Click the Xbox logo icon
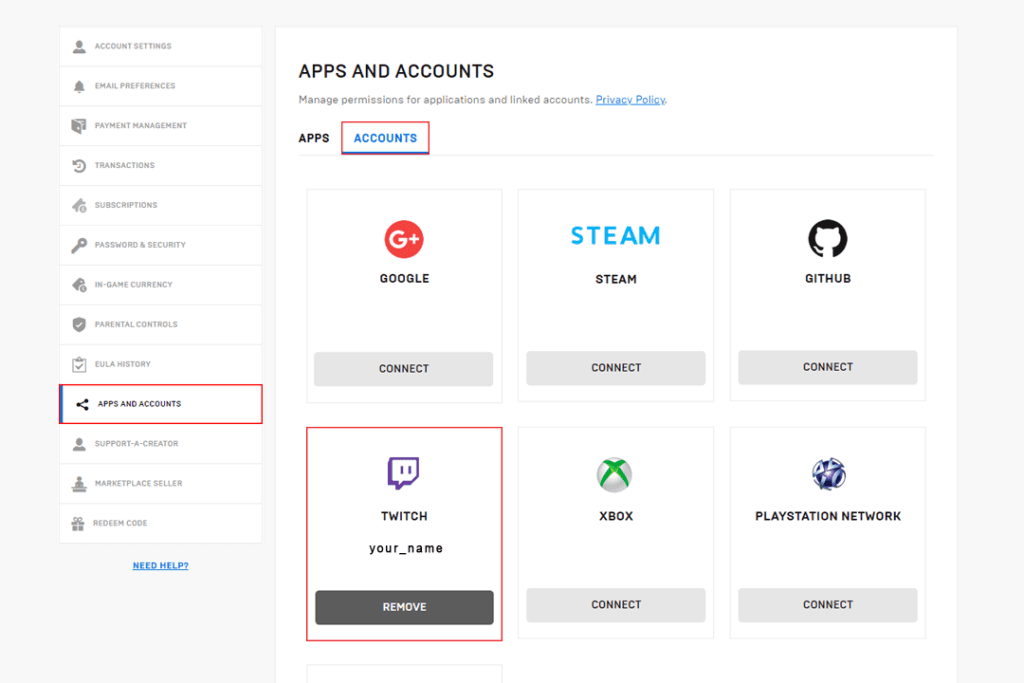 pos(615,474)
